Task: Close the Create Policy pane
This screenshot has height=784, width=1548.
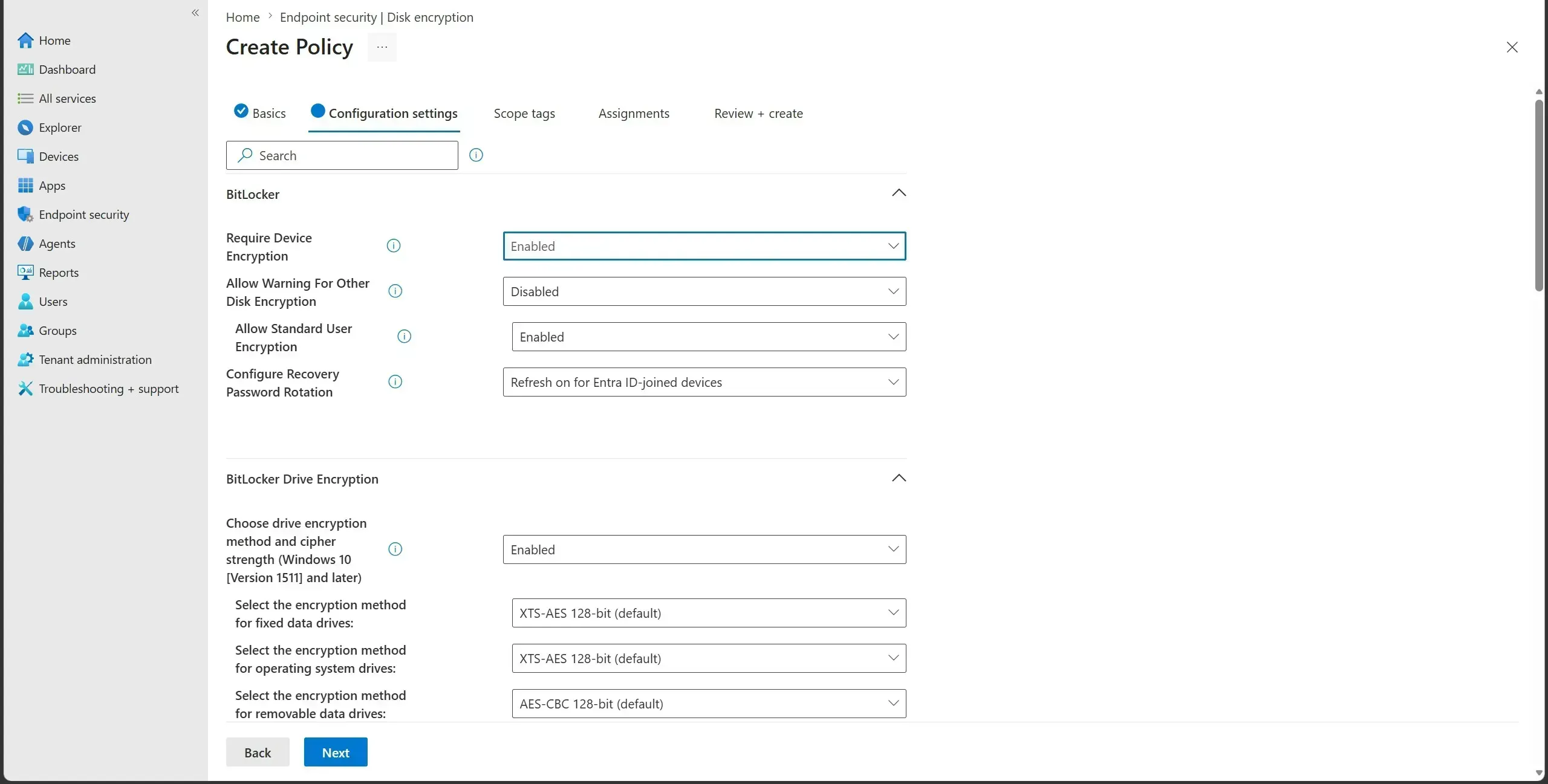Action: 1512,47
